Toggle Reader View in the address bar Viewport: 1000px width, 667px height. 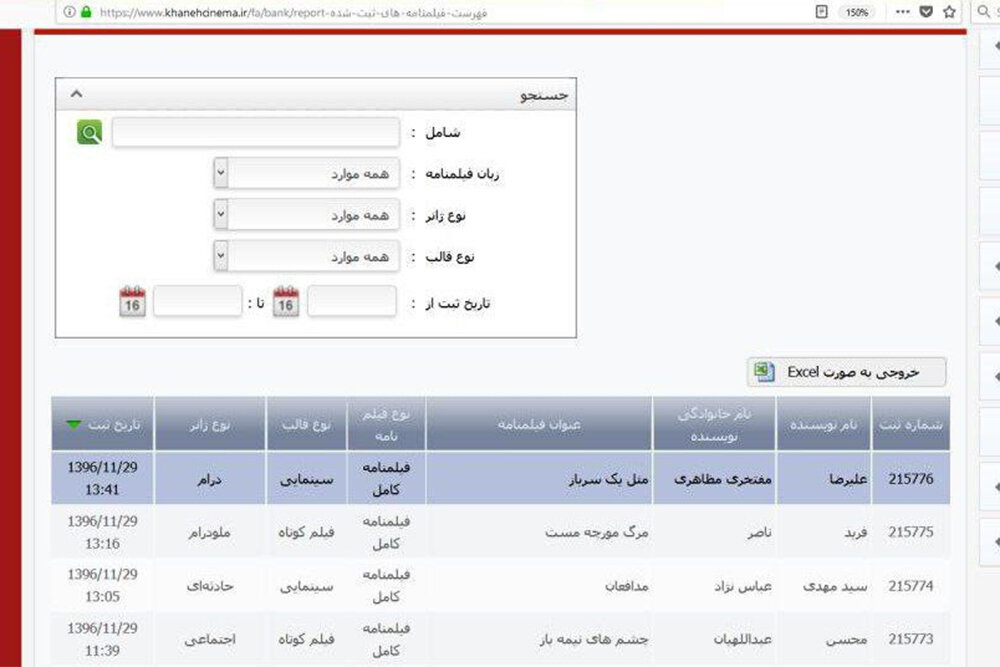(822, 12)
